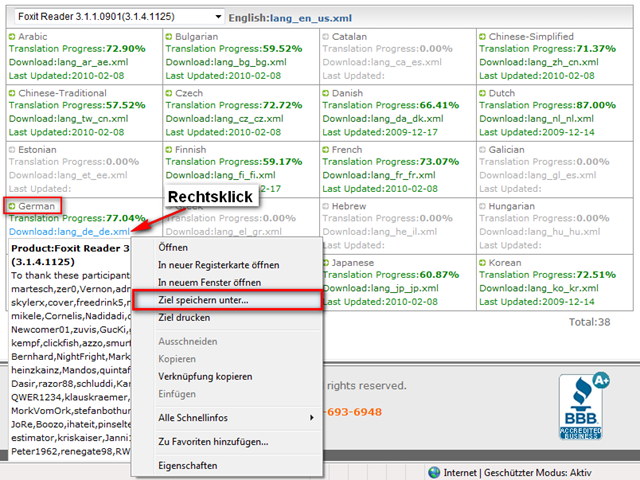The height and width of the screenshot is (480, 640).
Task: Open the Foxit Reader version dropdown
Action: pyautogui.click(x=219, y=17)
